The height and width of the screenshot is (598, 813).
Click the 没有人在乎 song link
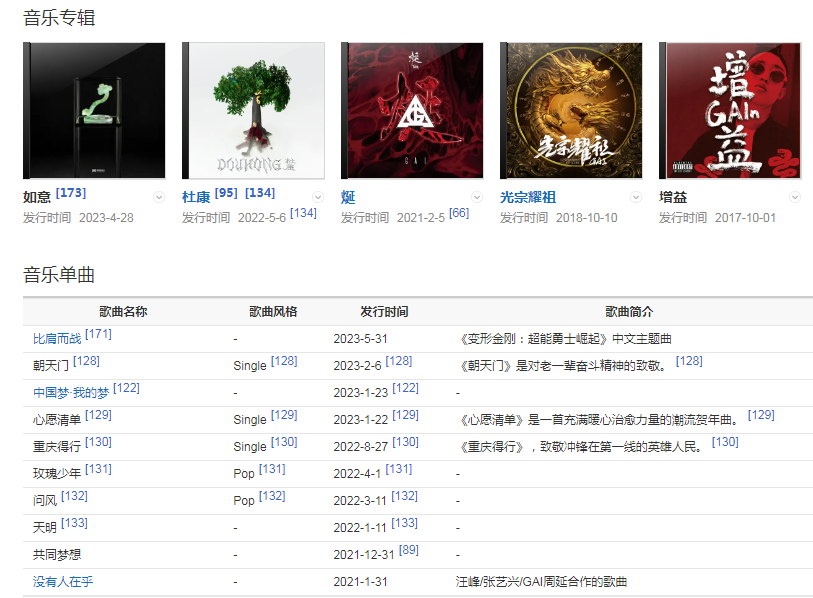pyautogui.click(x=64, y=581)
